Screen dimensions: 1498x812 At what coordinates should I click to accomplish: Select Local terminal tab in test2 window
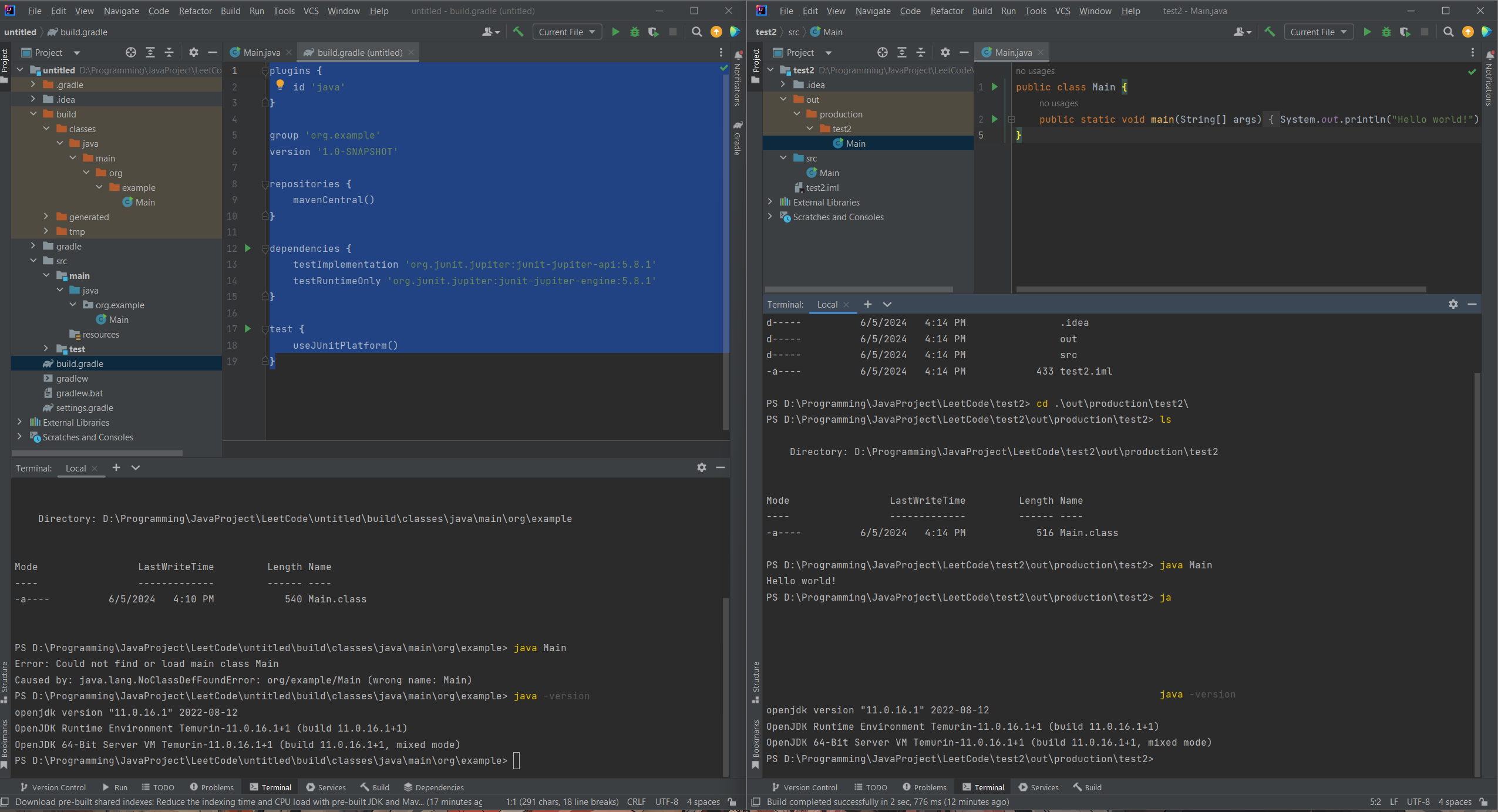[827, 304]
